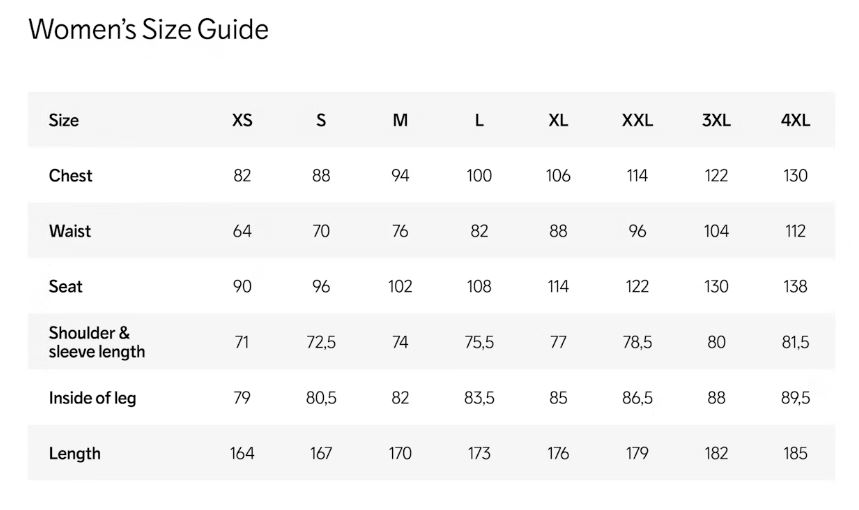Click waist value 104 for size 3XL

716,231
